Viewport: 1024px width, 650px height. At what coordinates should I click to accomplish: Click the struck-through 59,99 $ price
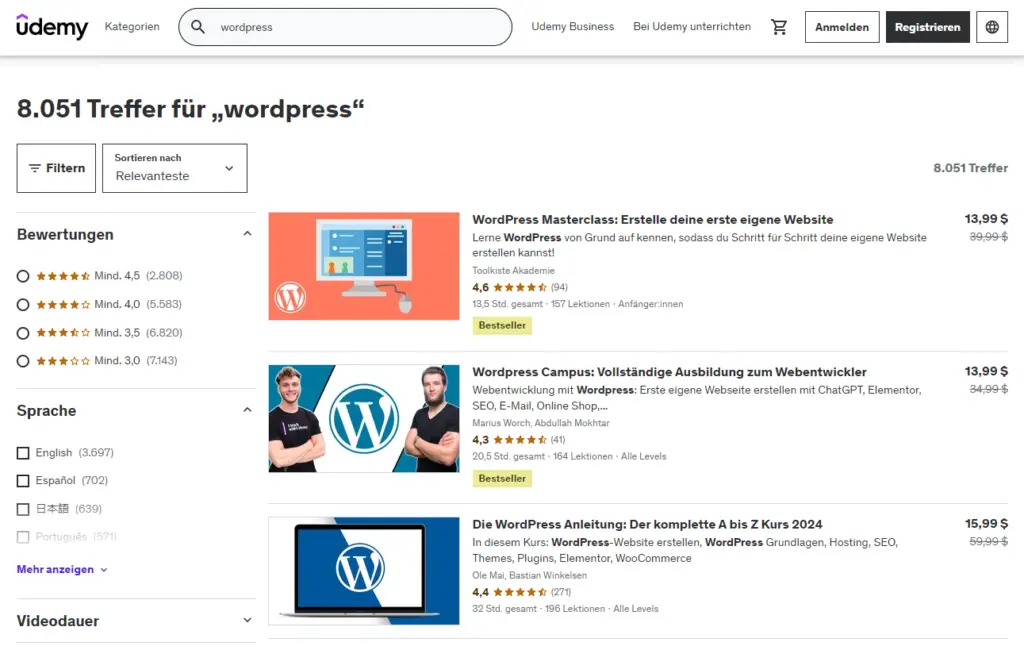pos(988,542)
